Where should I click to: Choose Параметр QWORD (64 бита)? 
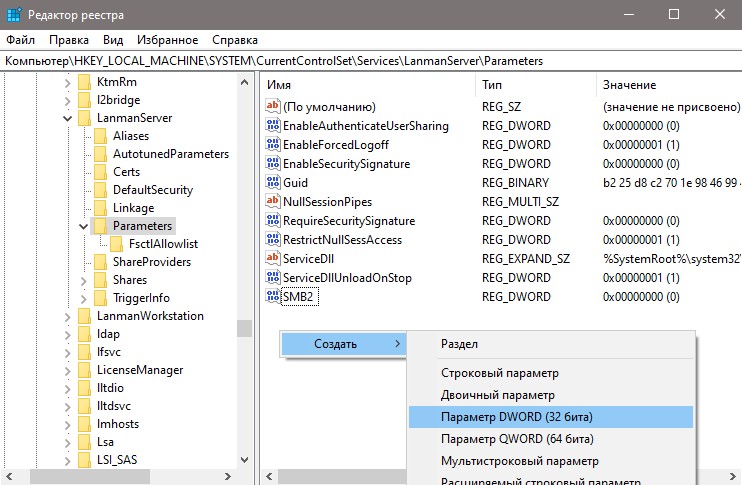pyautogui.click(x=551, y=439)
